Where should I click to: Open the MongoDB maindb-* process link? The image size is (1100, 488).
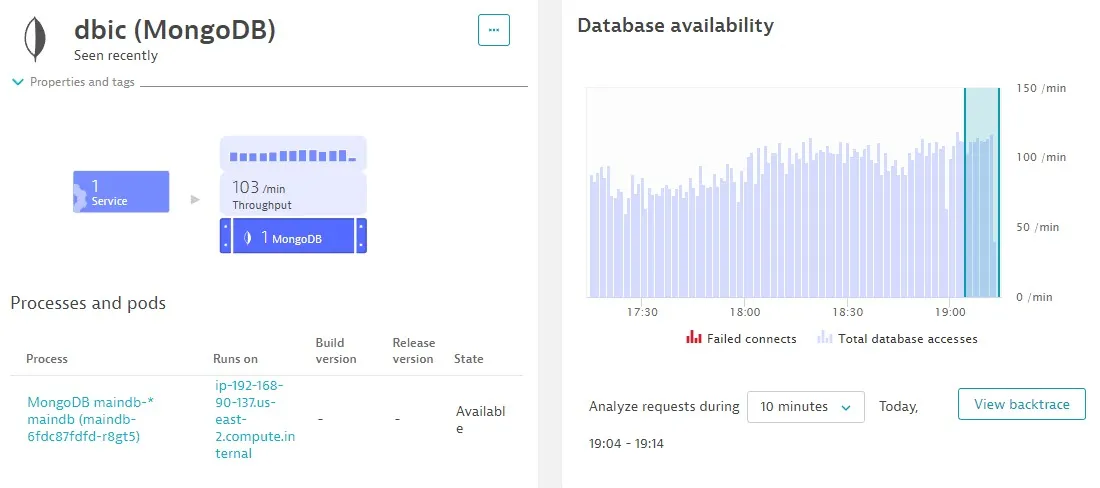pos(90,419)
